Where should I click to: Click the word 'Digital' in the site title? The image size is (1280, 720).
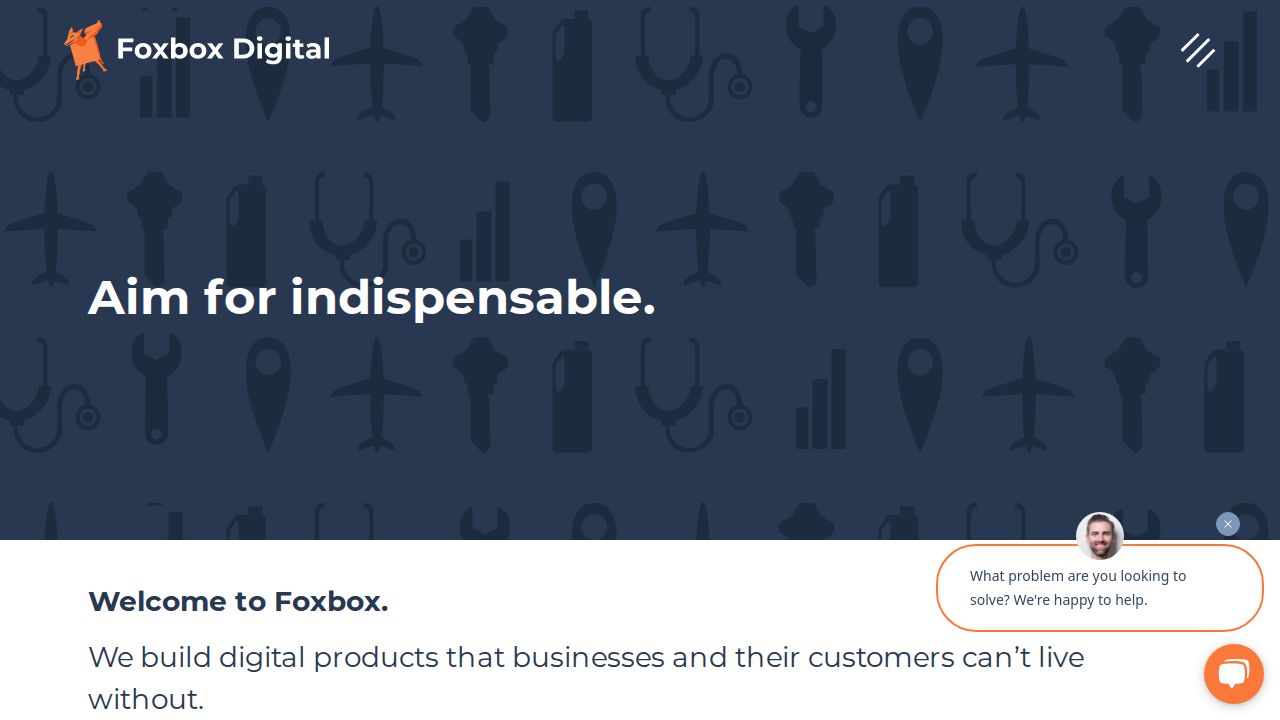coord(281,49)
